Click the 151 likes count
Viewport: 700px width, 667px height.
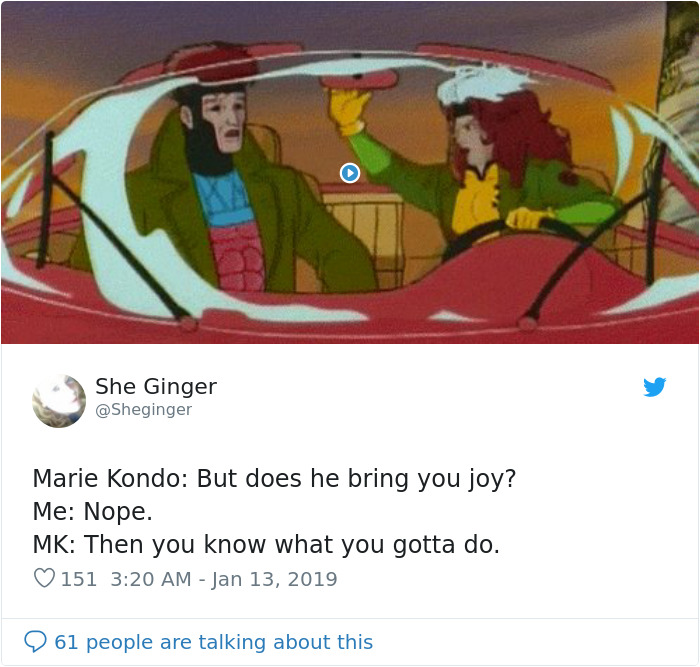(79, 579)
